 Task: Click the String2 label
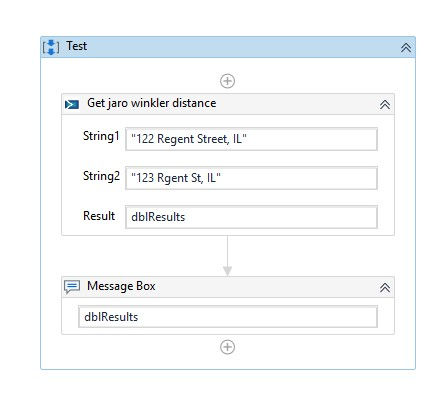pyautogui.click(x=101, y=176)
